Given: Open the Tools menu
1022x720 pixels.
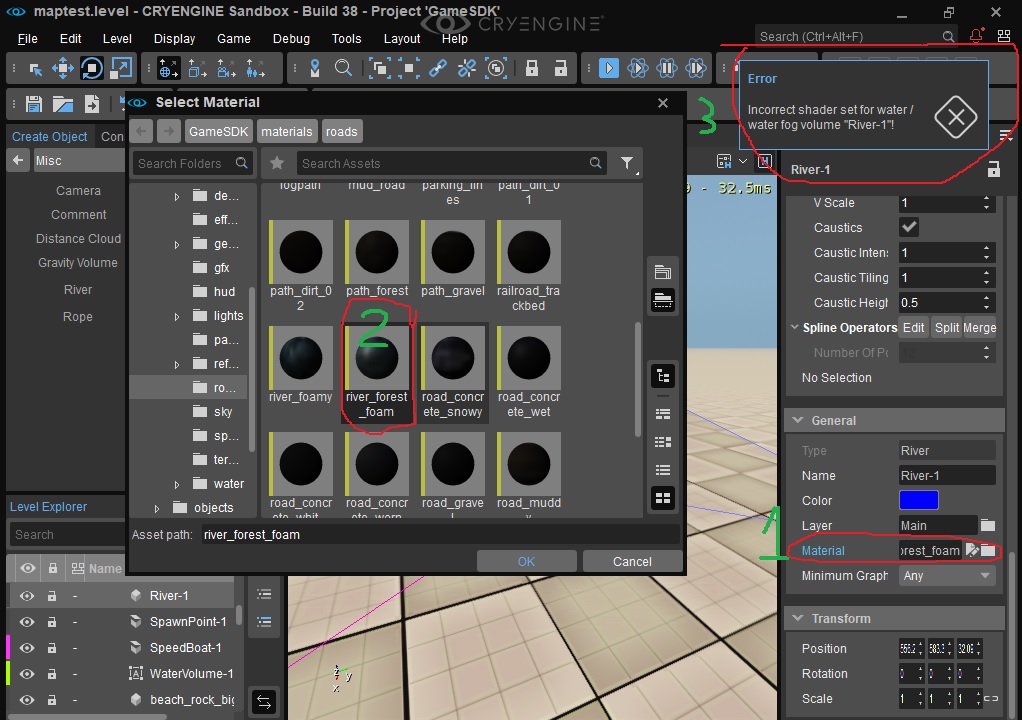Looking at the screenshot, I should pyautogui.click(x=346, y=38).
